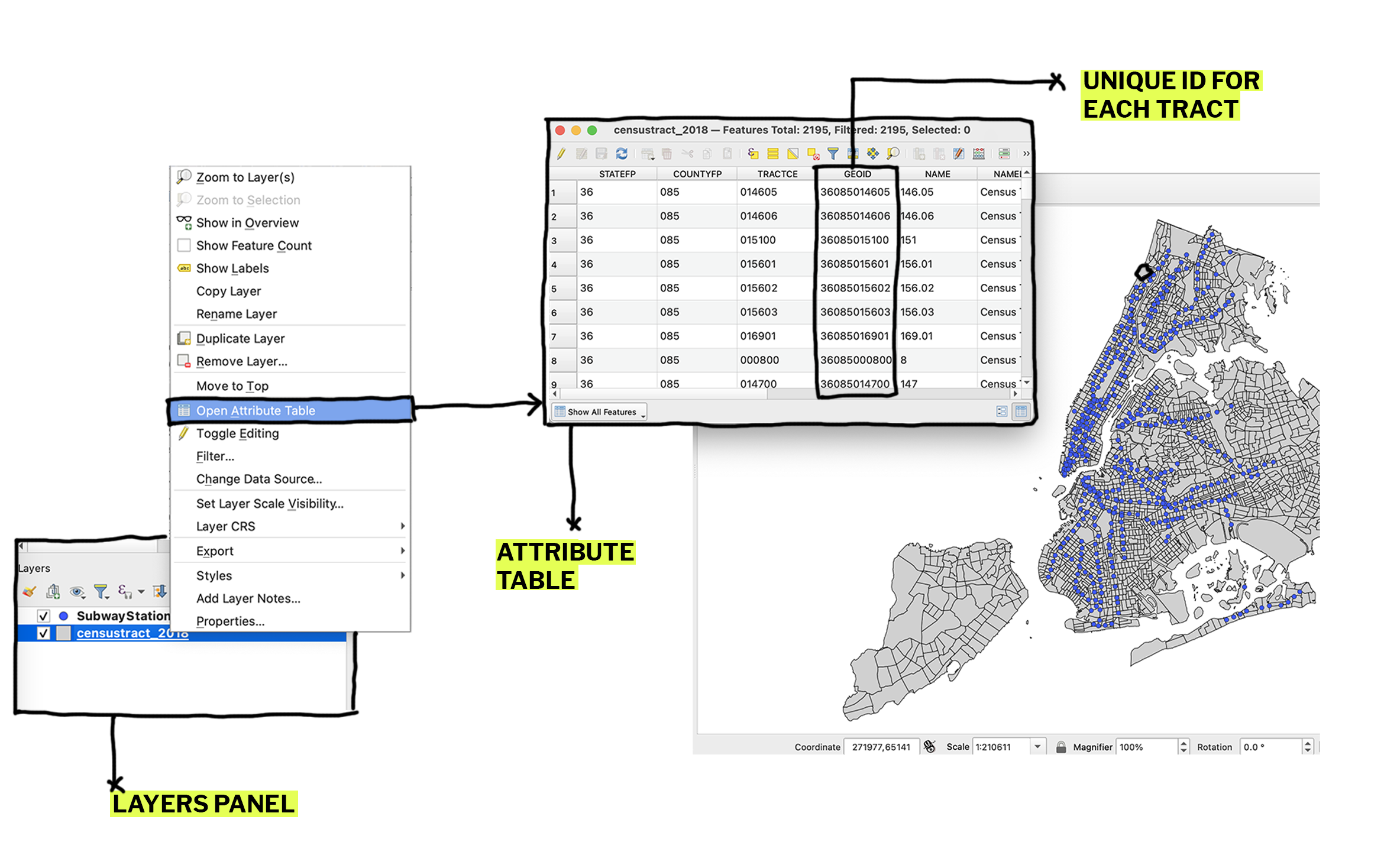
Task: Select Open Attribute Table menu entry
Action: (x=256, y=410)
